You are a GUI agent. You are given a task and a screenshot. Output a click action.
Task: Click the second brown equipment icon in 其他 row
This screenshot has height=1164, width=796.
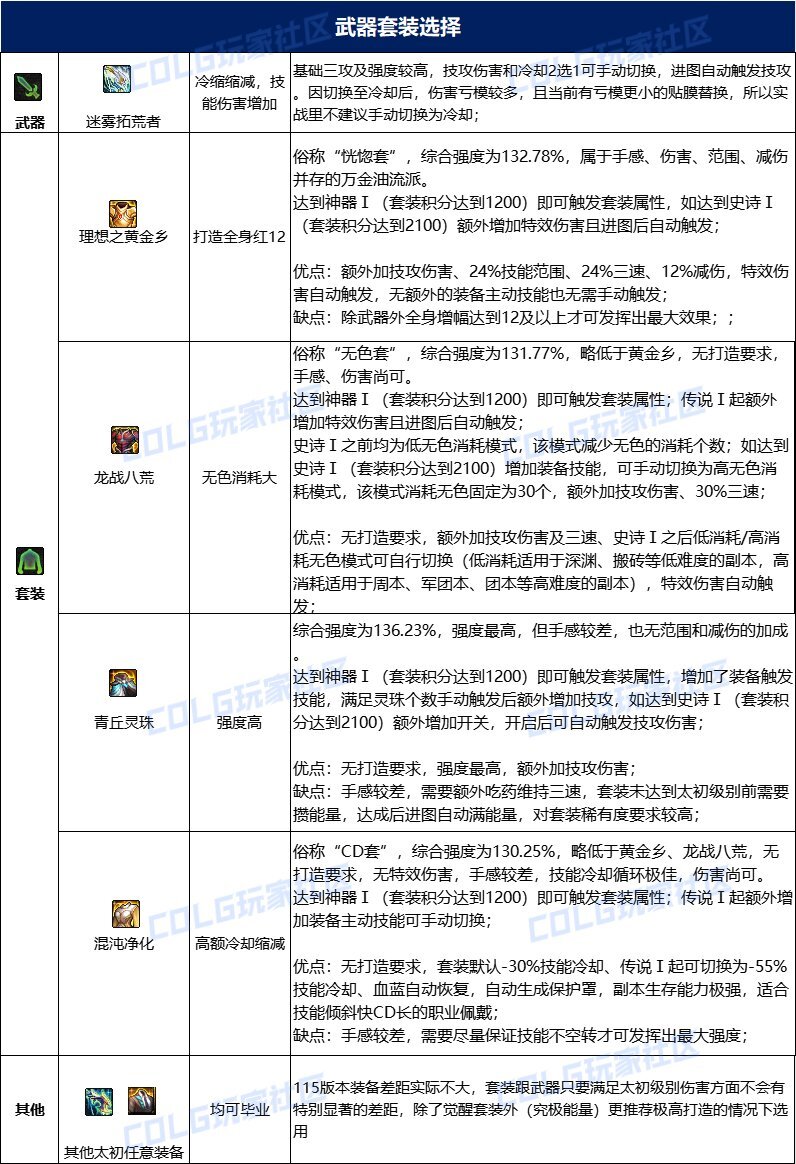pos(142,1101)
